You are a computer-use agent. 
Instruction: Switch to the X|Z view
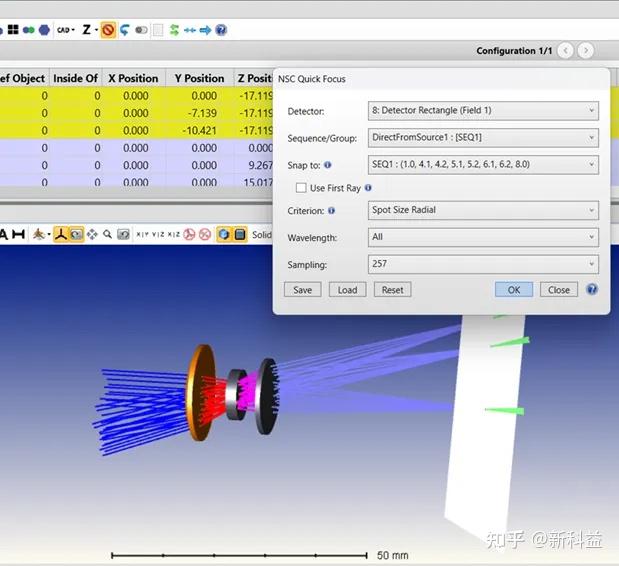click(x=174, y=234)
